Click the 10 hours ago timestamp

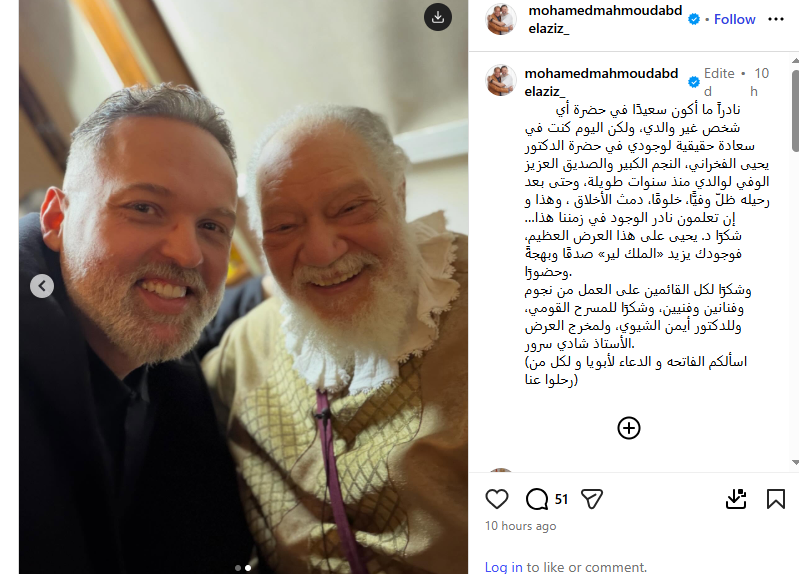pyautogui.click(x=520, y=526)
